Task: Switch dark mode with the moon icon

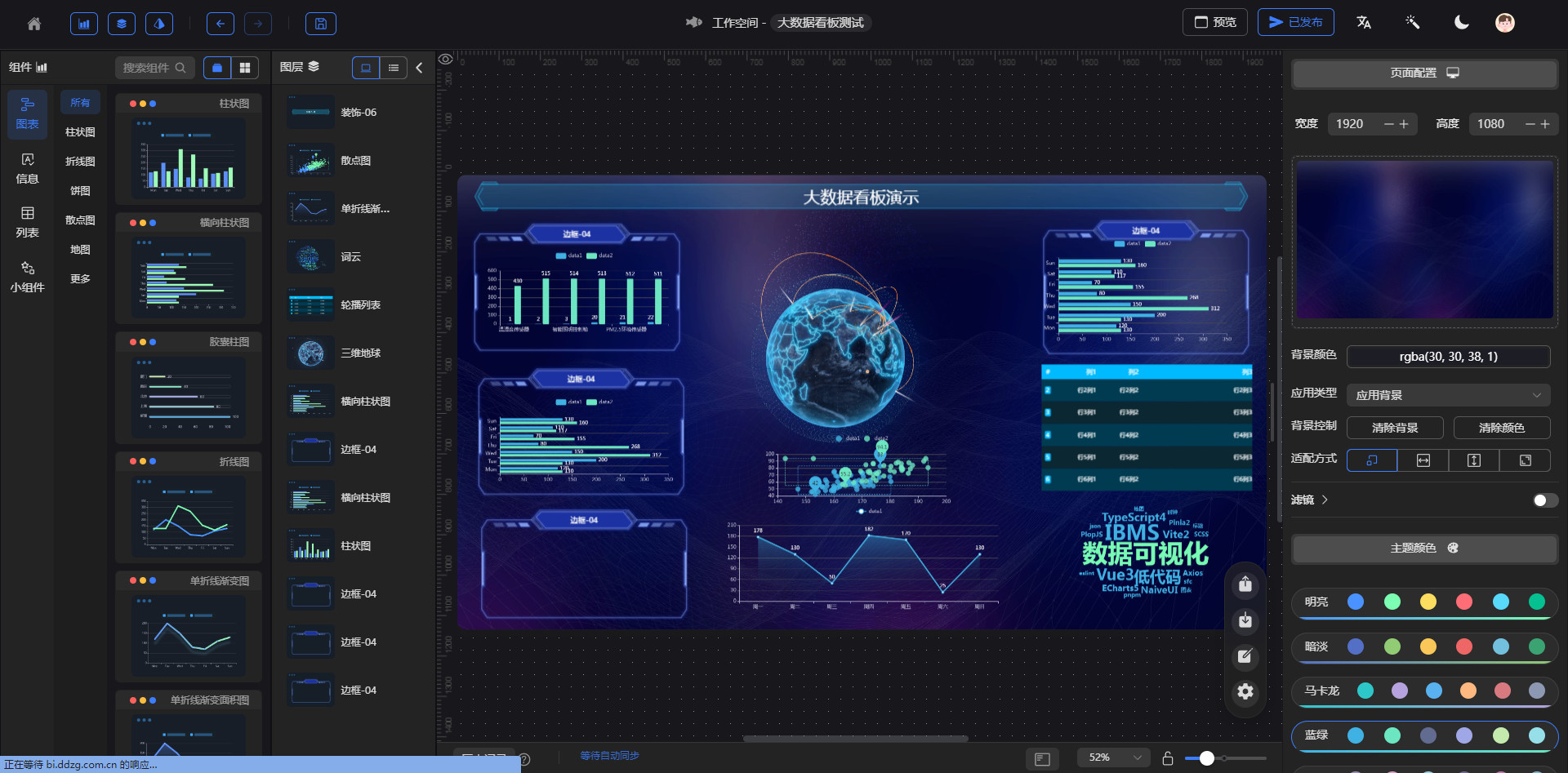Action: pos(1461,23)
